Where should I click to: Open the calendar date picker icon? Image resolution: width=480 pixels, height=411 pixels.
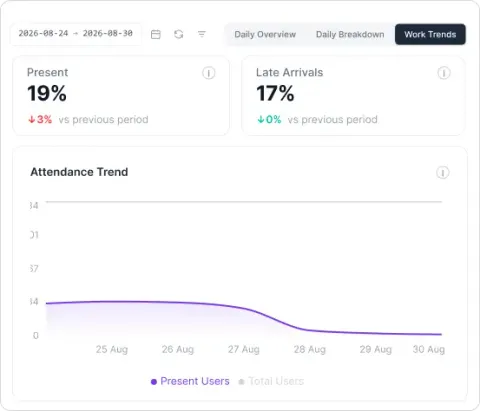[156, 34]
